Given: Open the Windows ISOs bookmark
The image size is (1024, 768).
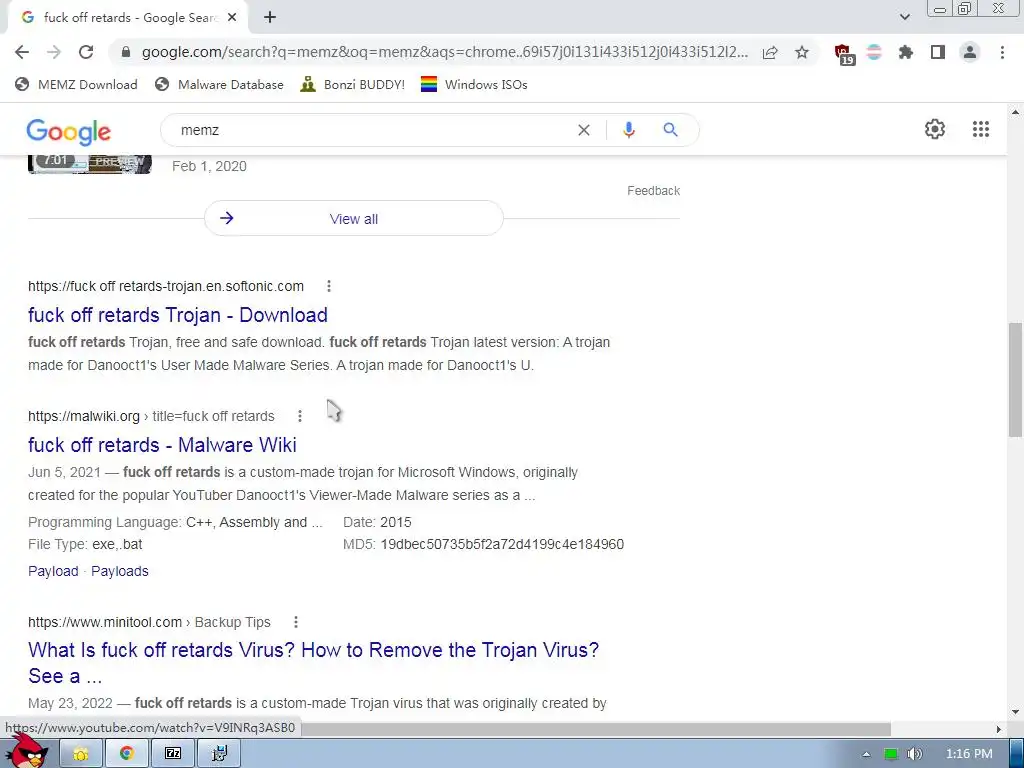Looking at the screenshot, I should [x=474, y=84].
